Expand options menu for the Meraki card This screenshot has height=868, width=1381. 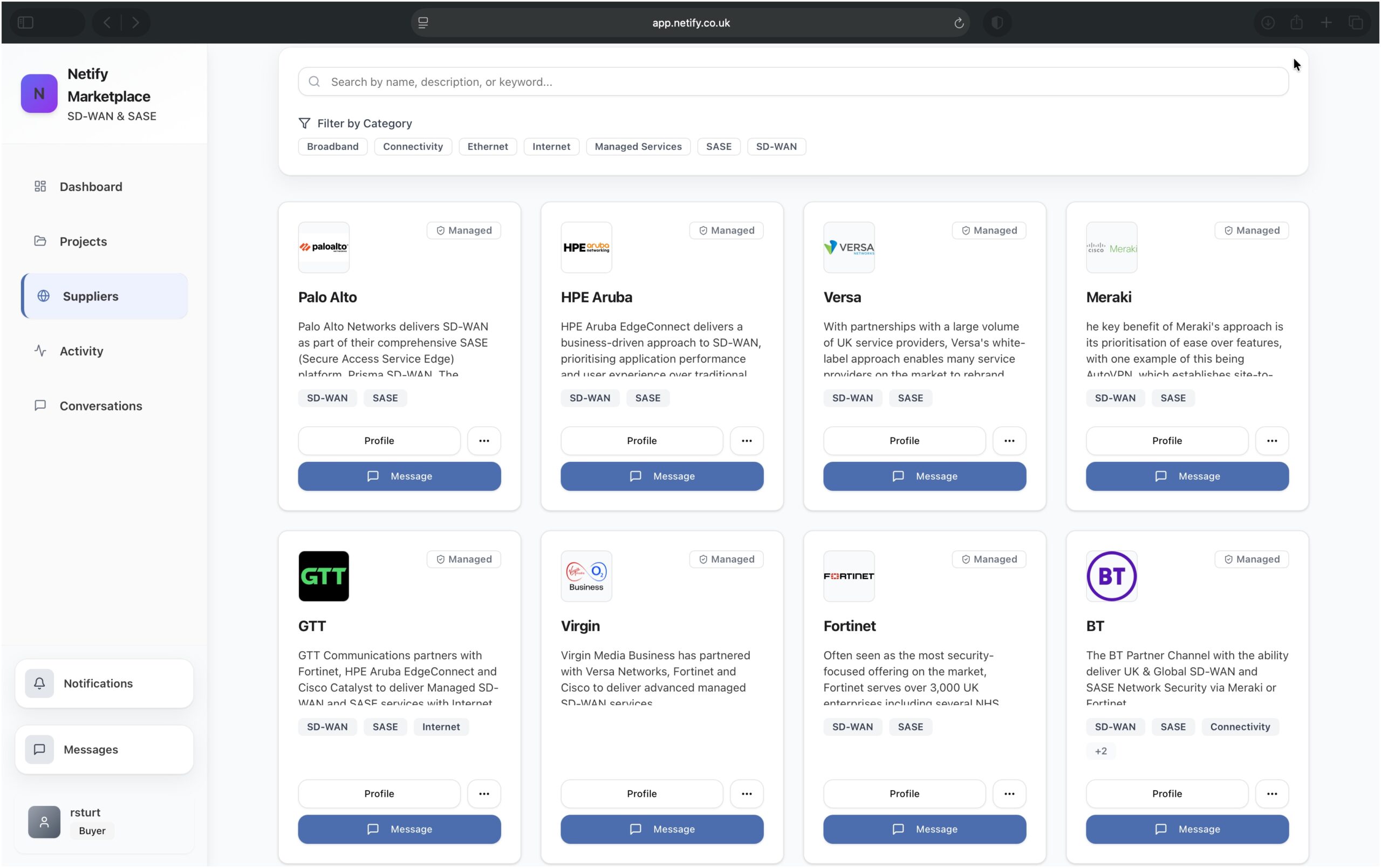(1272, 441)
